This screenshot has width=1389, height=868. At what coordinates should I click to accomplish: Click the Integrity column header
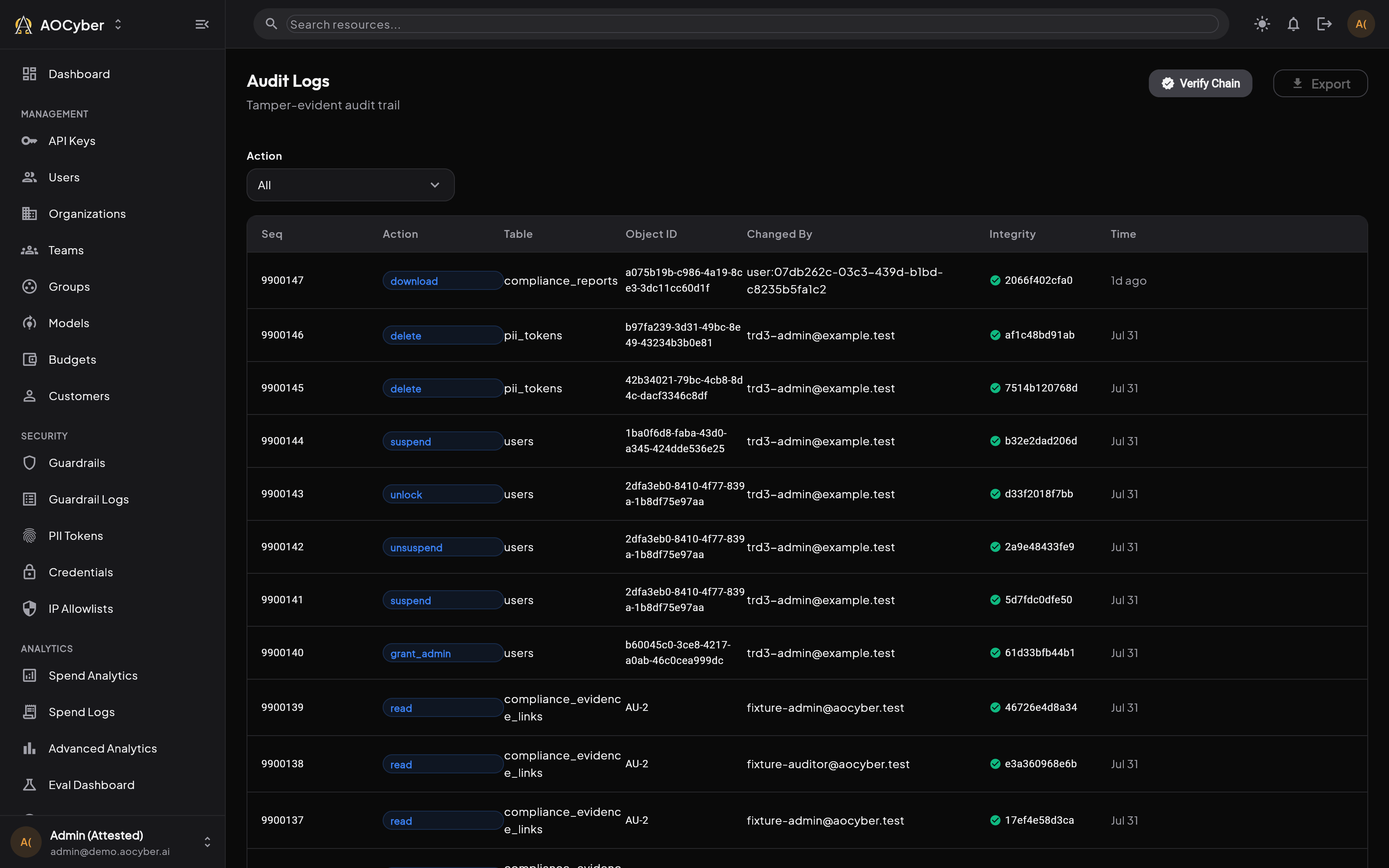tap(1013, 233)
